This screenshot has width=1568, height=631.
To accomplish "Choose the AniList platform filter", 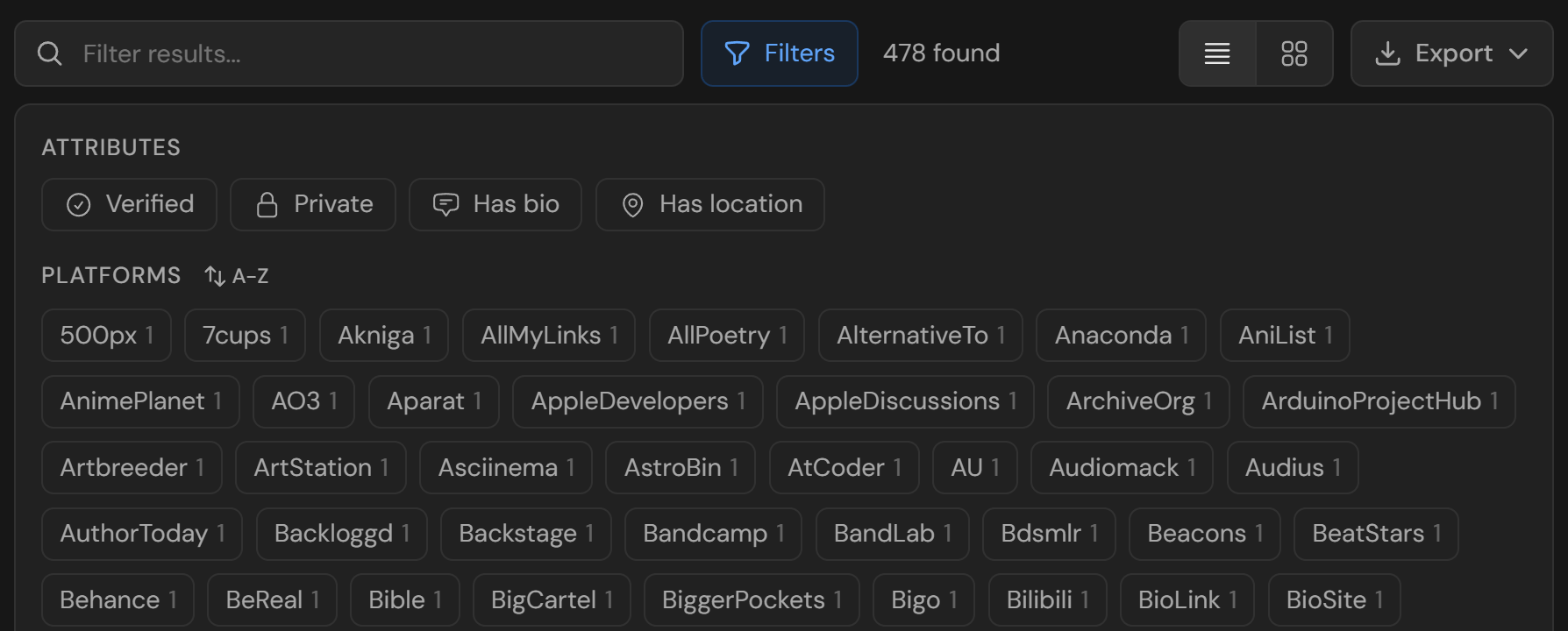I will pyautogui.click(x=1285, y=335).
